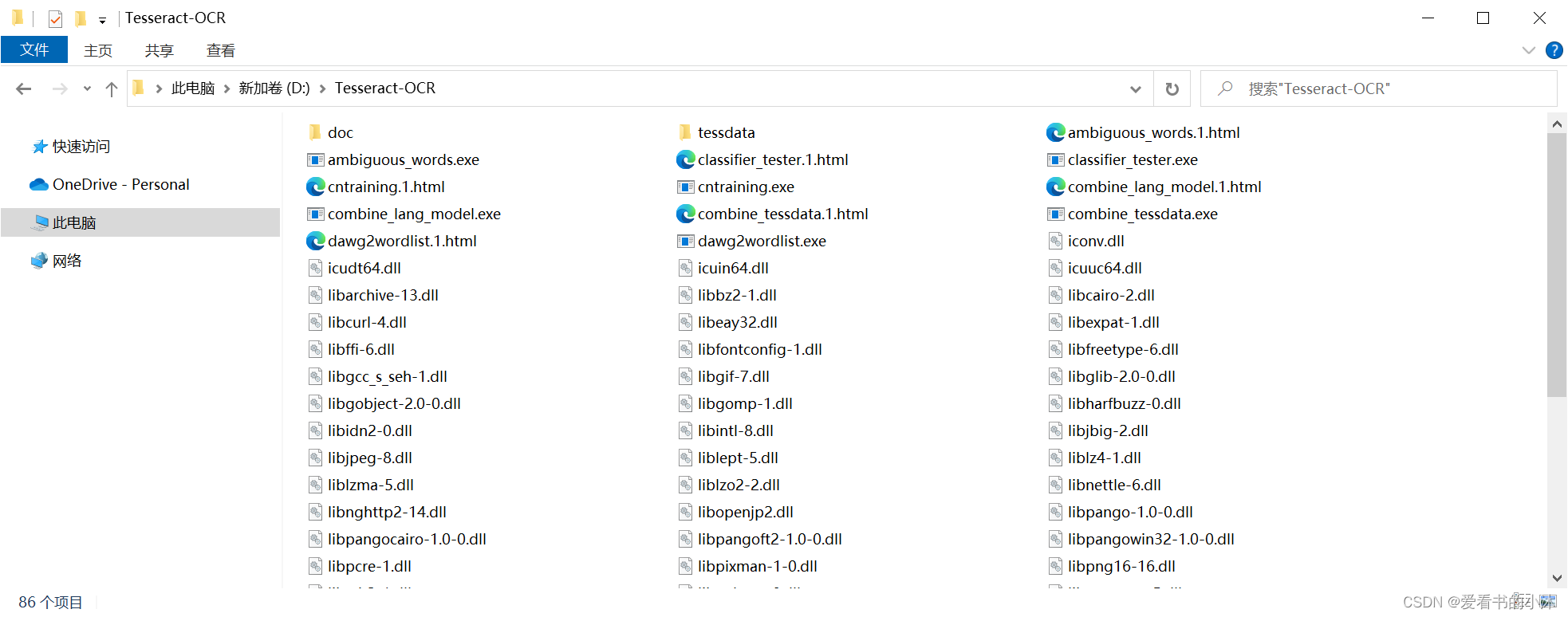1568x617 pixels.
Task: Refresh the folder view
Action: pyautogui.click(x=1172, y=88)
